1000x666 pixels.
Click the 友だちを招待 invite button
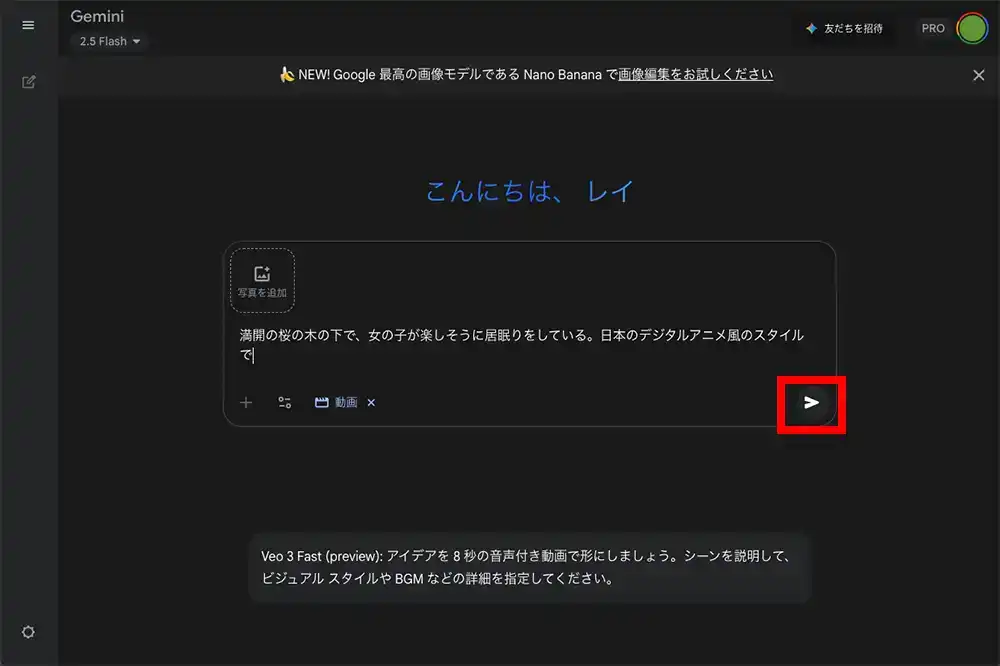(845, 28)
